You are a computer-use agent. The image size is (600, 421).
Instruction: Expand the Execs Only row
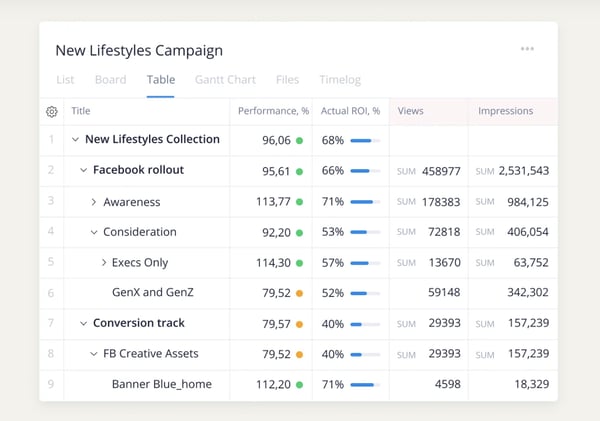[104, 263]
